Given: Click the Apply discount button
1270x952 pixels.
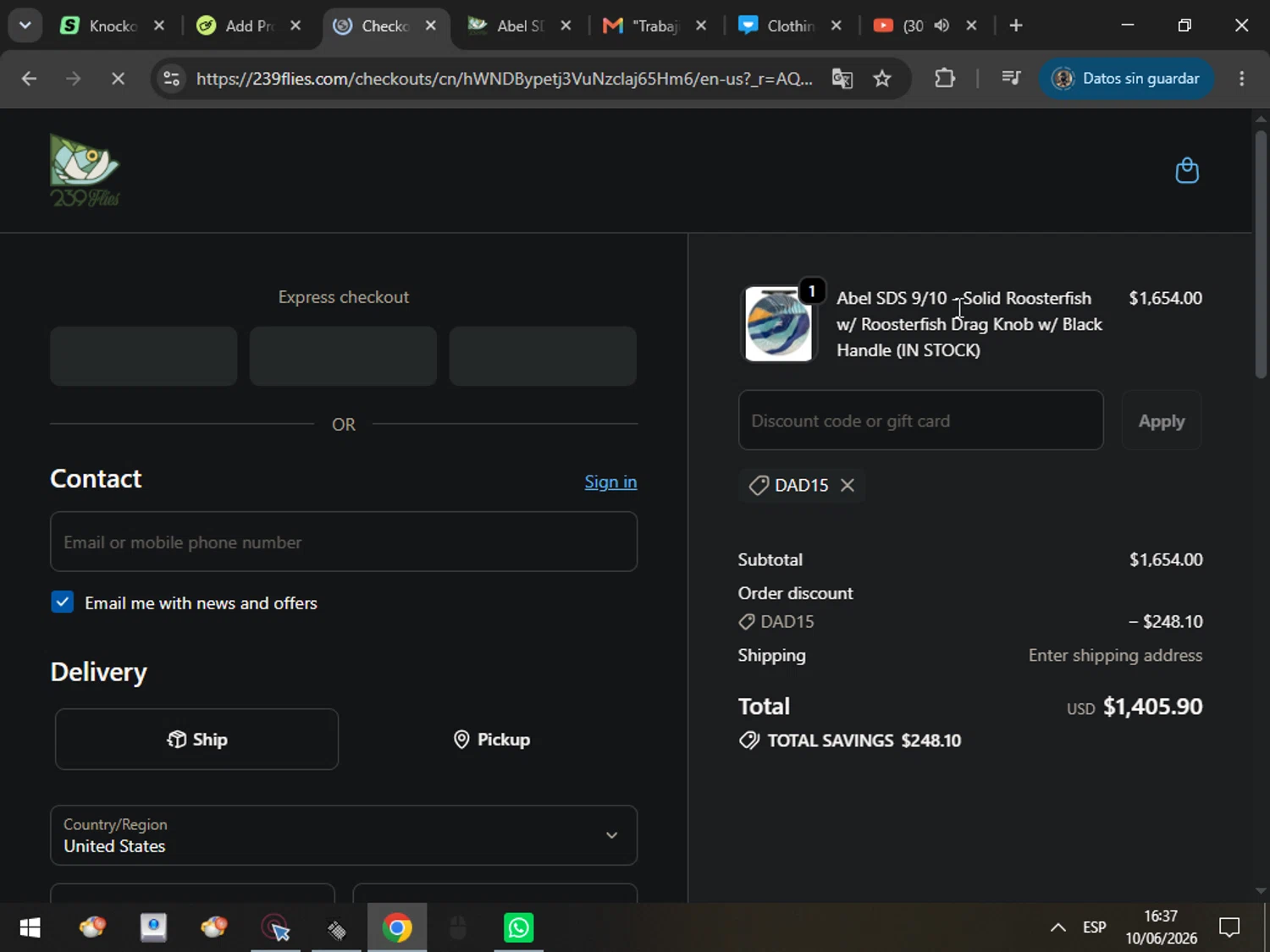Looking at the screenshot, I should pos(1162,421).
